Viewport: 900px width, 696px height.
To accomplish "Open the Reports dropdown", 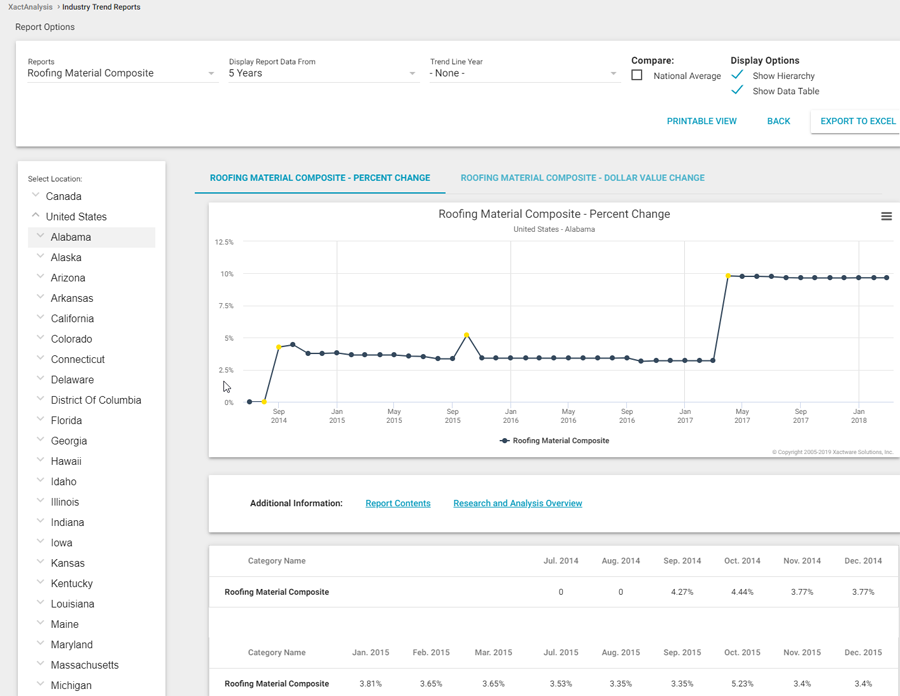I will (121, 73).
